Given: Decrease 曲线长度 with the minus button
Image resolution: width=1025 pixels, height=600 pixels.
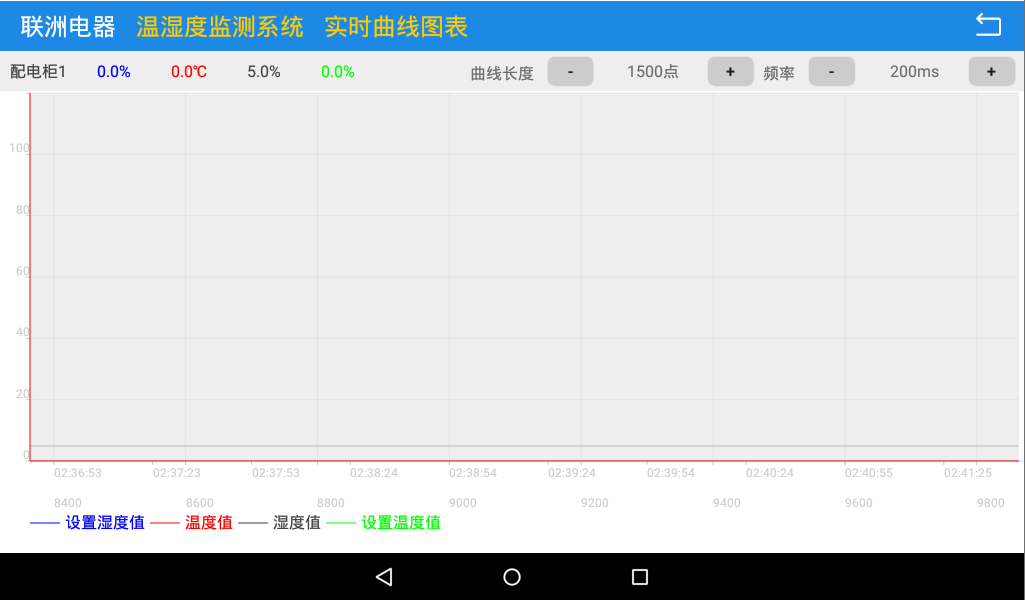Looking at the screenshot, I should coord(569,71).
